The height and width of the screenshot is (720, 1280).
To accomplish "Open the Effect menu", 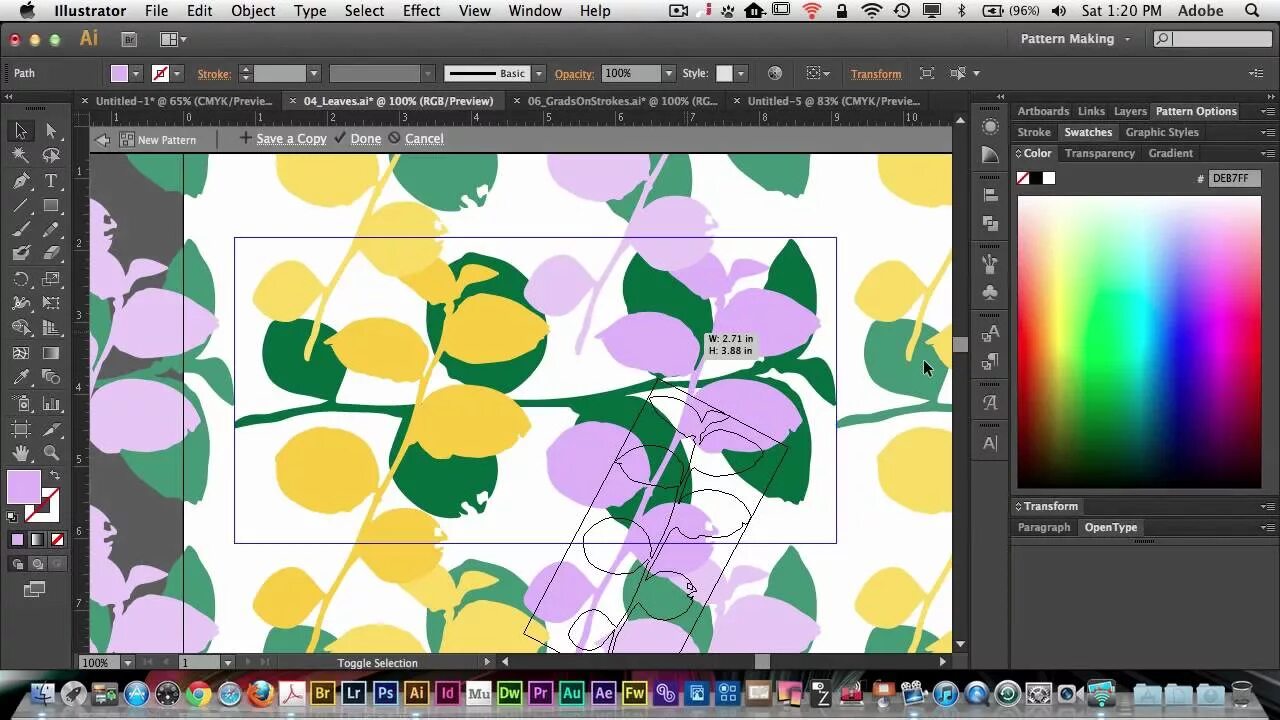I will (x=421, y=11).
